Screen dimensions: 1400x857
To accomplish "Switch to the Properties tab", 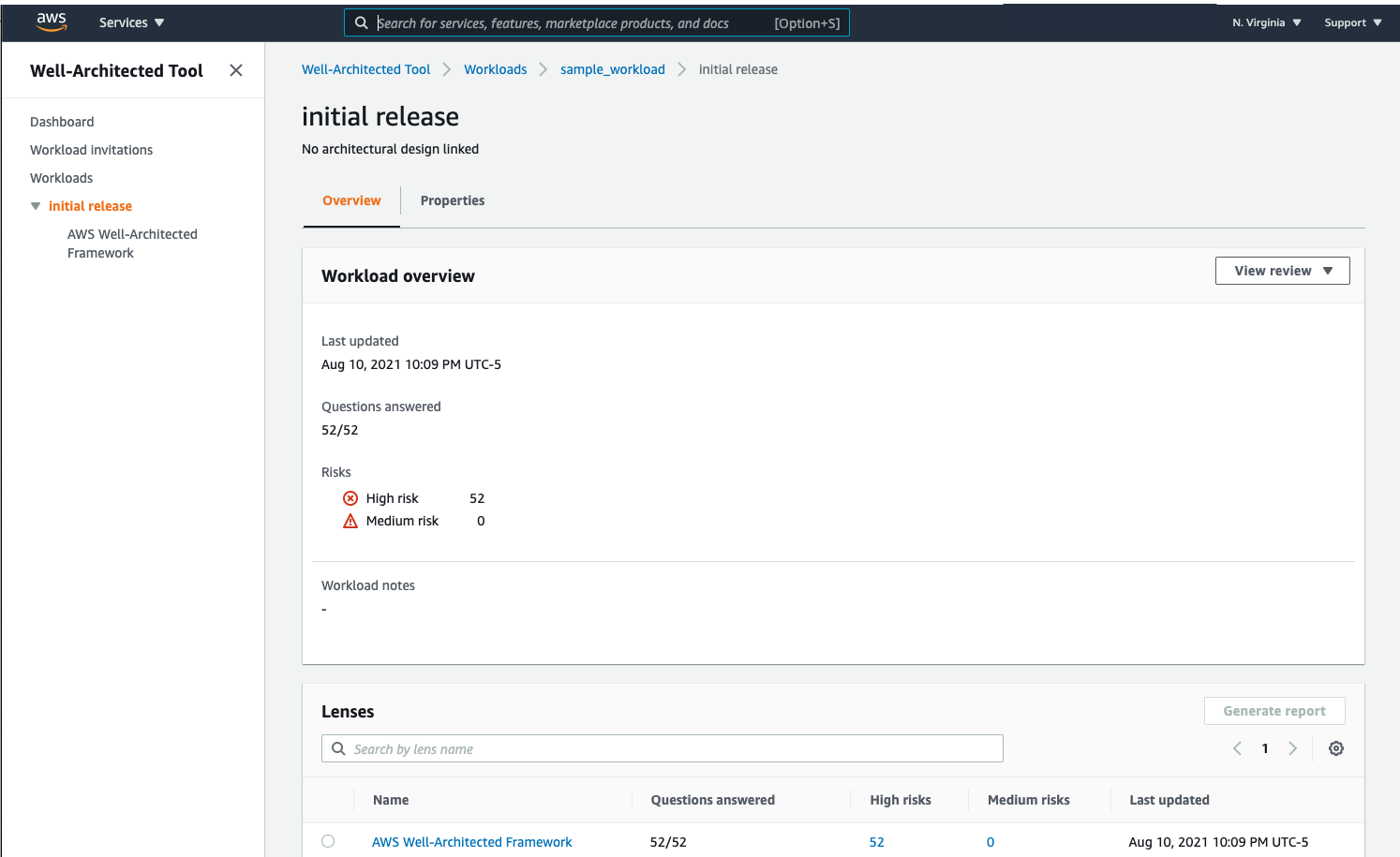I will point(453,200).
